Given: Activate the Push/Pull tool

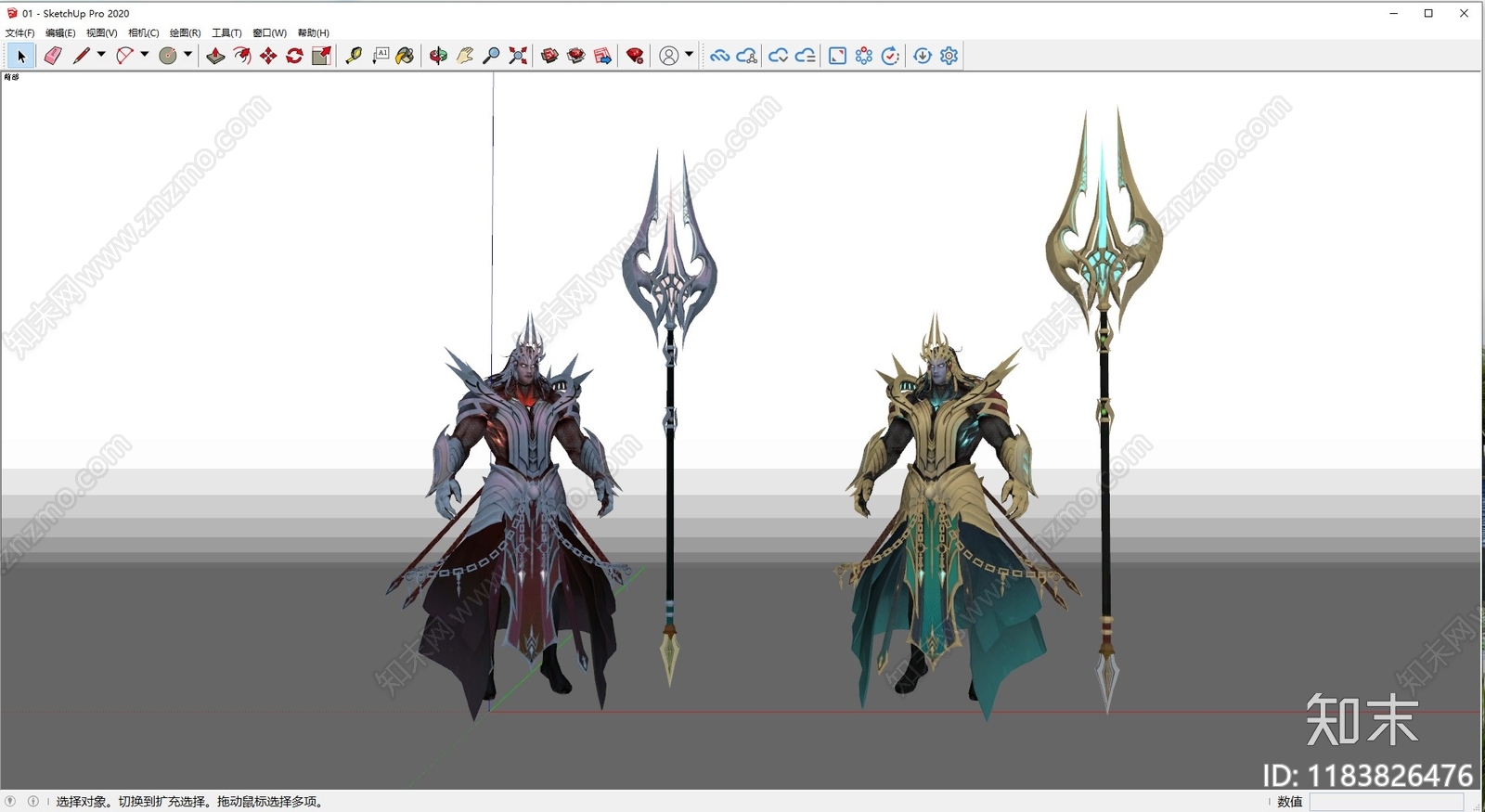Looking at the screenshot, I should point(215,56).
